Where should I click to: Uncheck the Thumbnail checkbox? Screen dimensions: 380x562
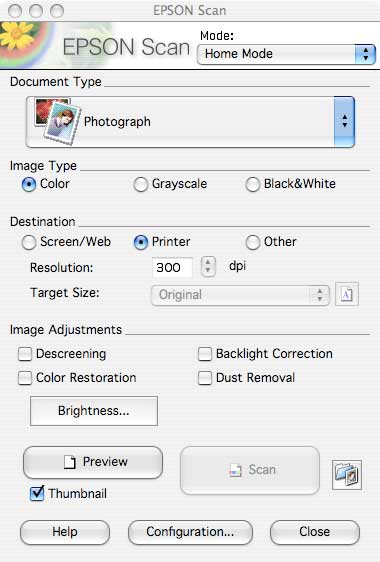click(37, 494)
